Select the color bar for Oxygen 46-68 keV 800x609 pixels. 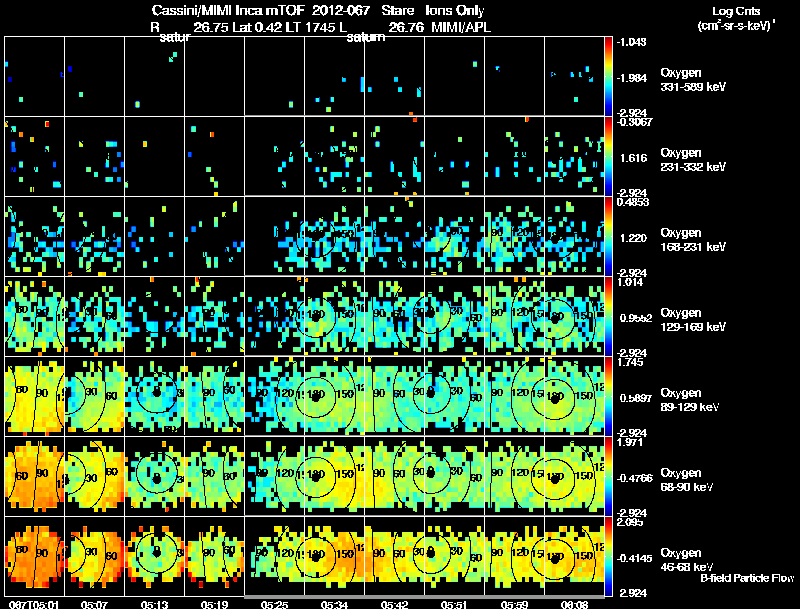click(x=608, y=556)
